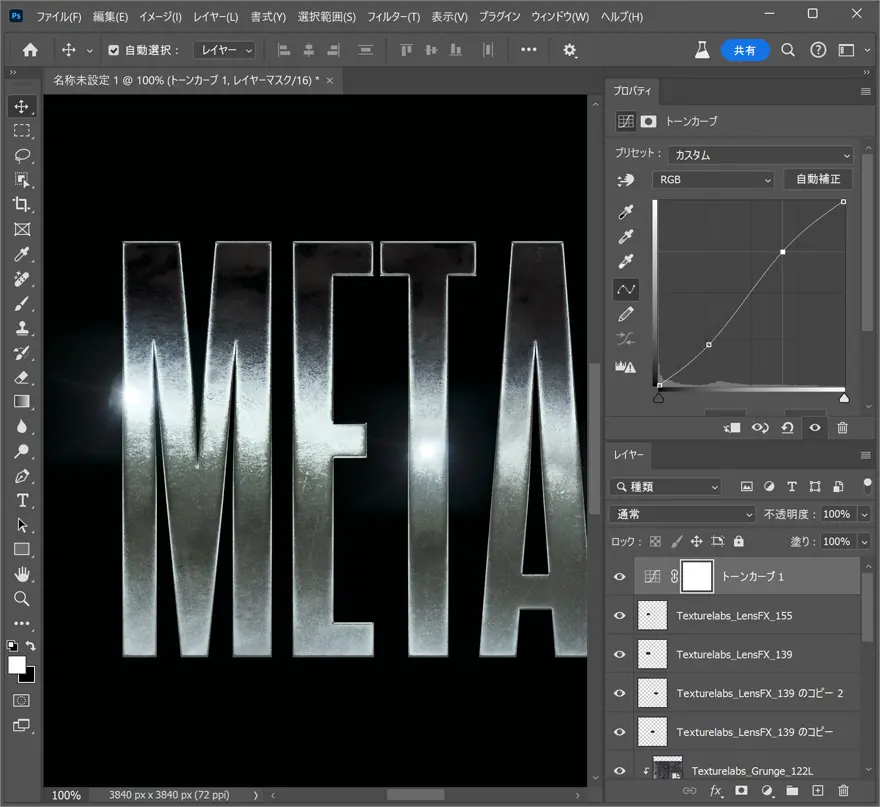The width and height of the screenshot is (880, 807).
Task: Select the Crop tool
Action: point(22,205)
